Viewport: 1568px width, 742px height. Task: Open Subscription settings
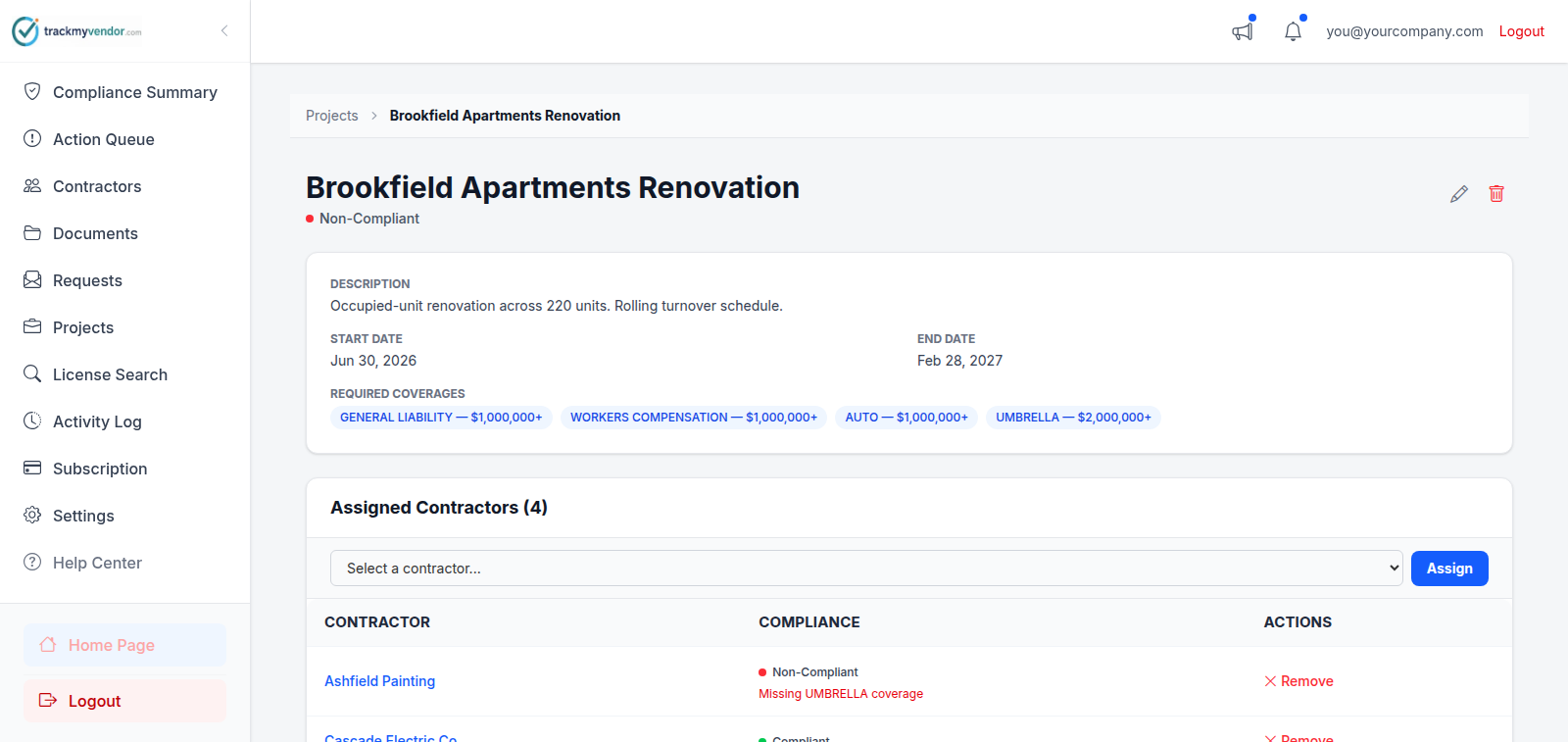point(100,469)
